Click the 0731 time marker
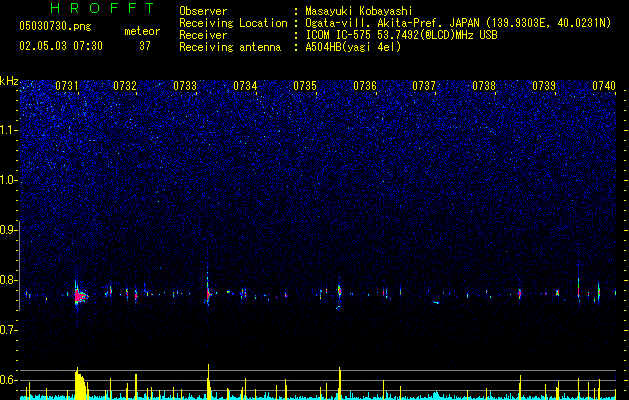Image resolution: width=629 pixels, height=400 pixels. click(67, 86)
